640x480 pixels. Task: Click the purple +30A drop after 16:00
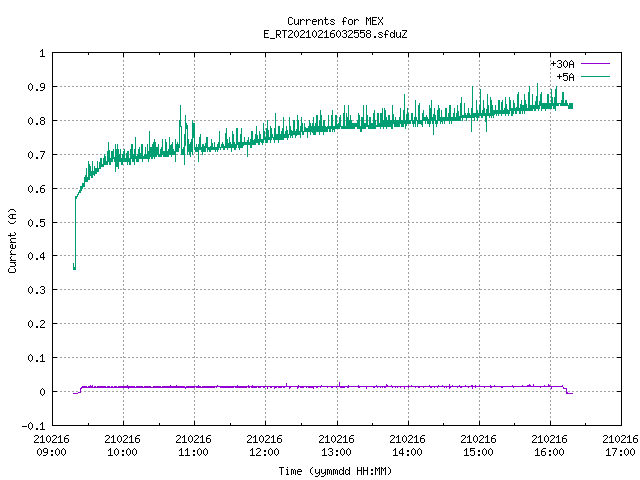pyautogui.click(x=566, y=390)
